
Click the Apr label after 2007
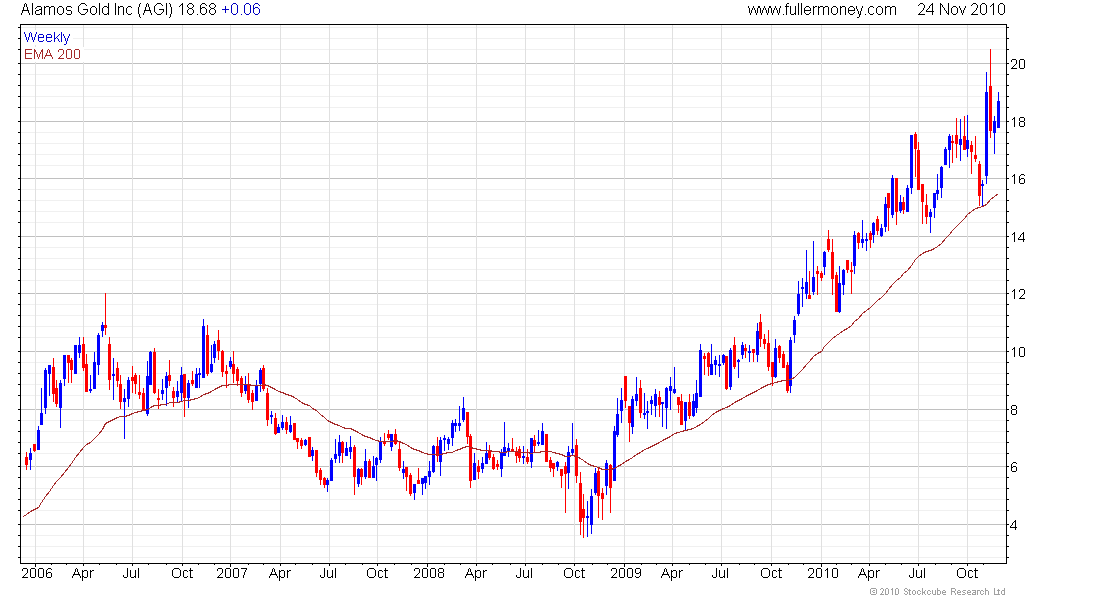[x=280, y=573]
